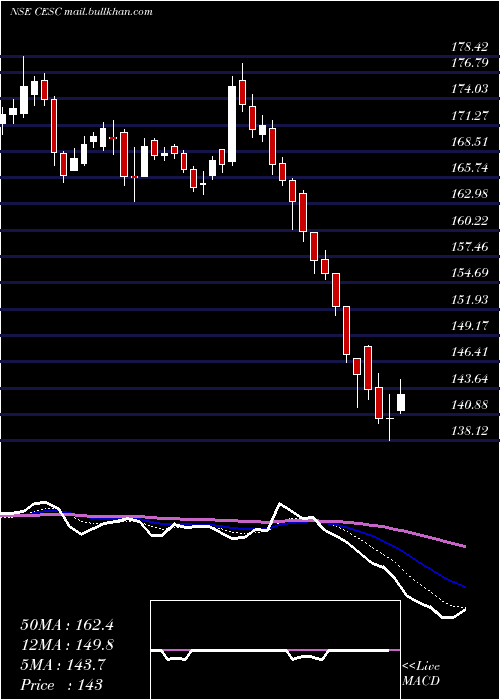Viewport: 500px width, 700px height.
Task: Click the 151.93 price level label
Action: pyautogui.click(x=470, y=300)
